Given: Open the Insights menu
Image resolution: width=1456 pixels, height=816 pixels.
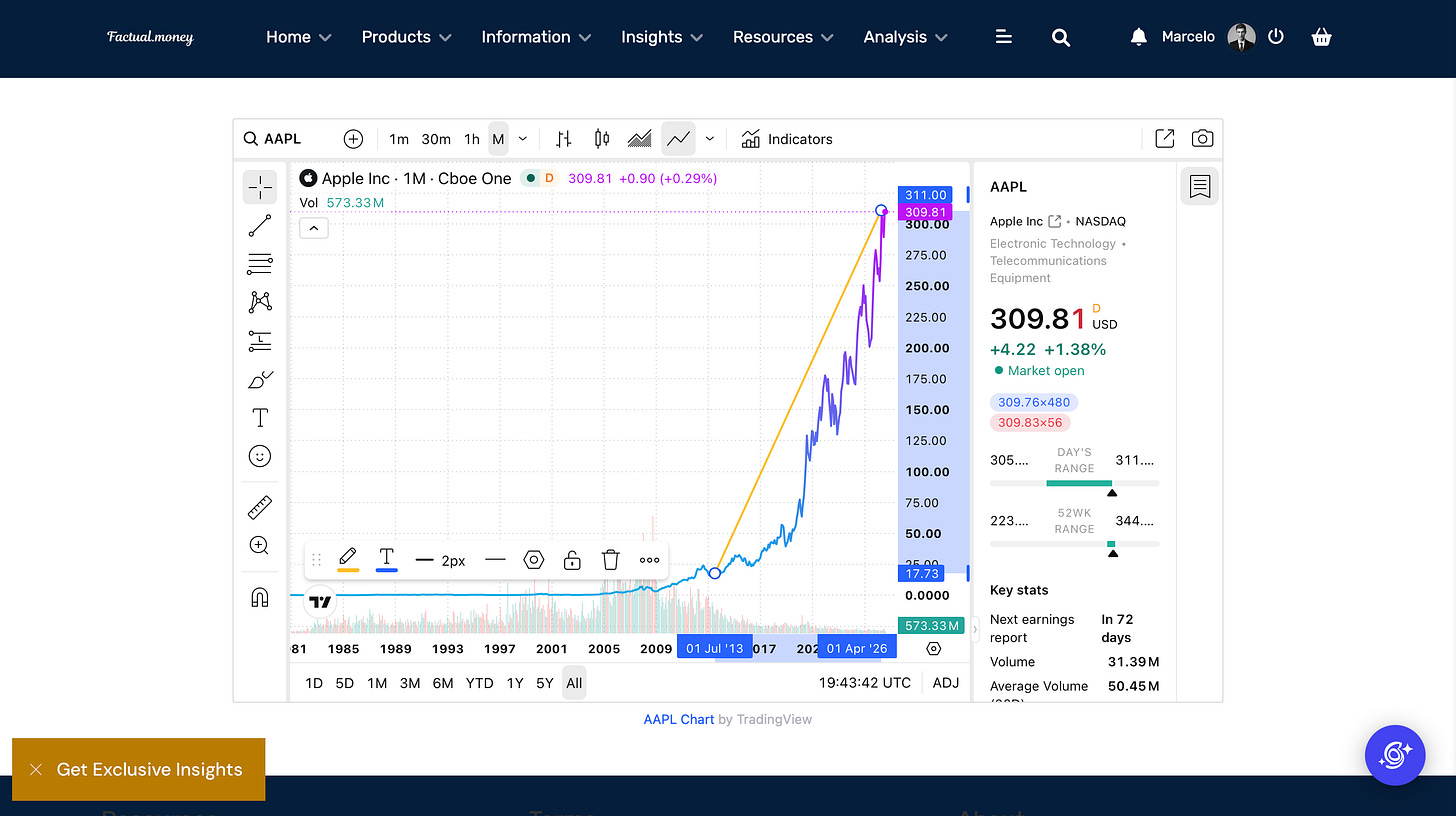Looking at the screenshot, I should tap(662, 37).
